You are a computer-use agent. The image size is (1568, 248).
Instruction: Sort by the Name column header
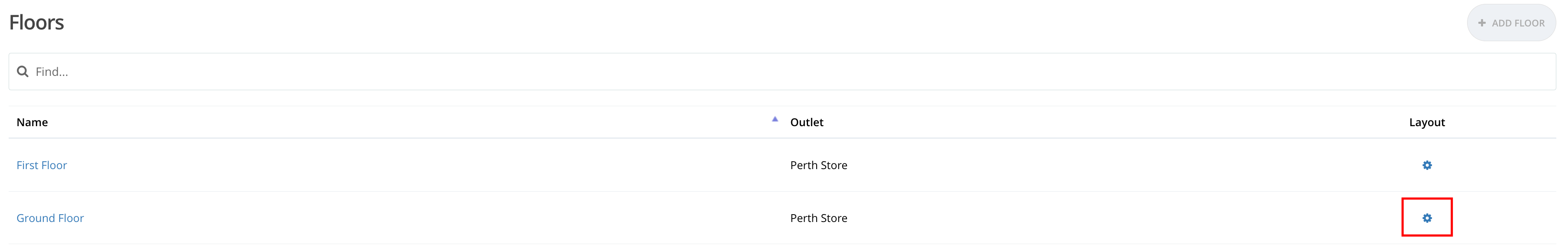pyautogui.click(x=32, y=122)
